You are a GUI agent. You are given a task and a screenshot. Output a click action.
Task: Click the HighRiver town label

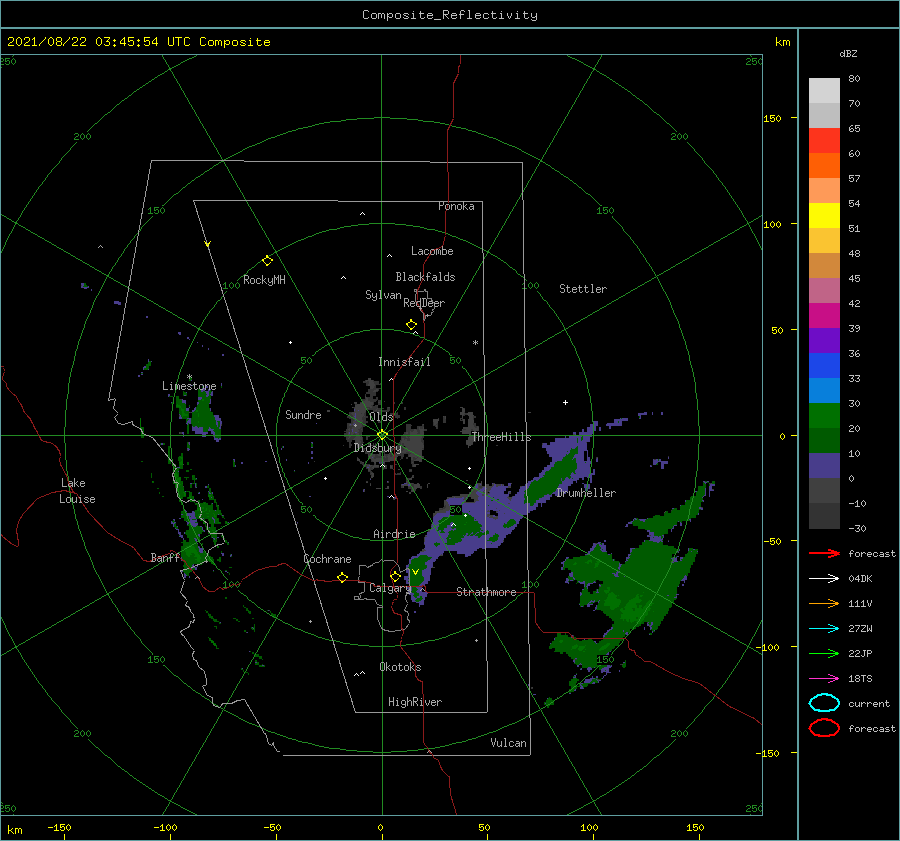point(415,702)
